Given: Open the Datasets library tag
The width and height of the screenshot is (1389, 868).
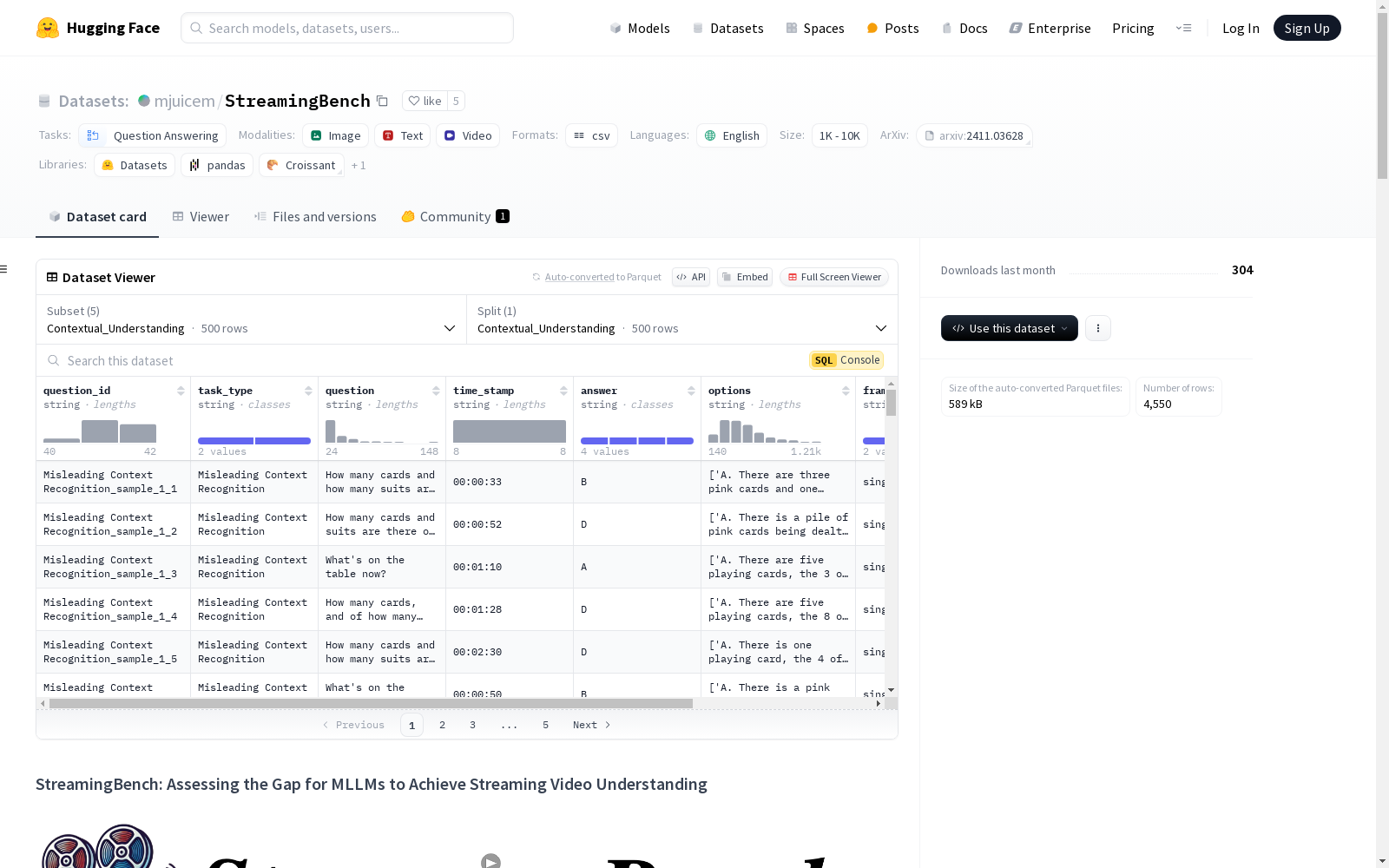Looking at the screenshot, I should tap(135, 165).
